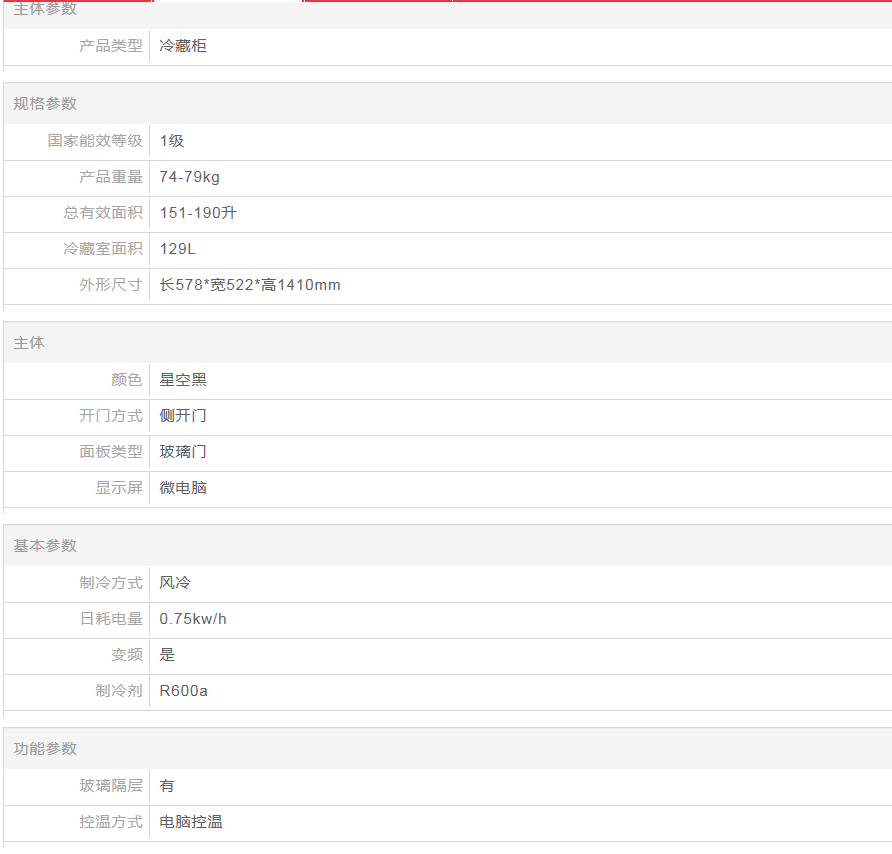
Task: Select the 电脑控温 temperature control value
Action: (x=191, y=822)
